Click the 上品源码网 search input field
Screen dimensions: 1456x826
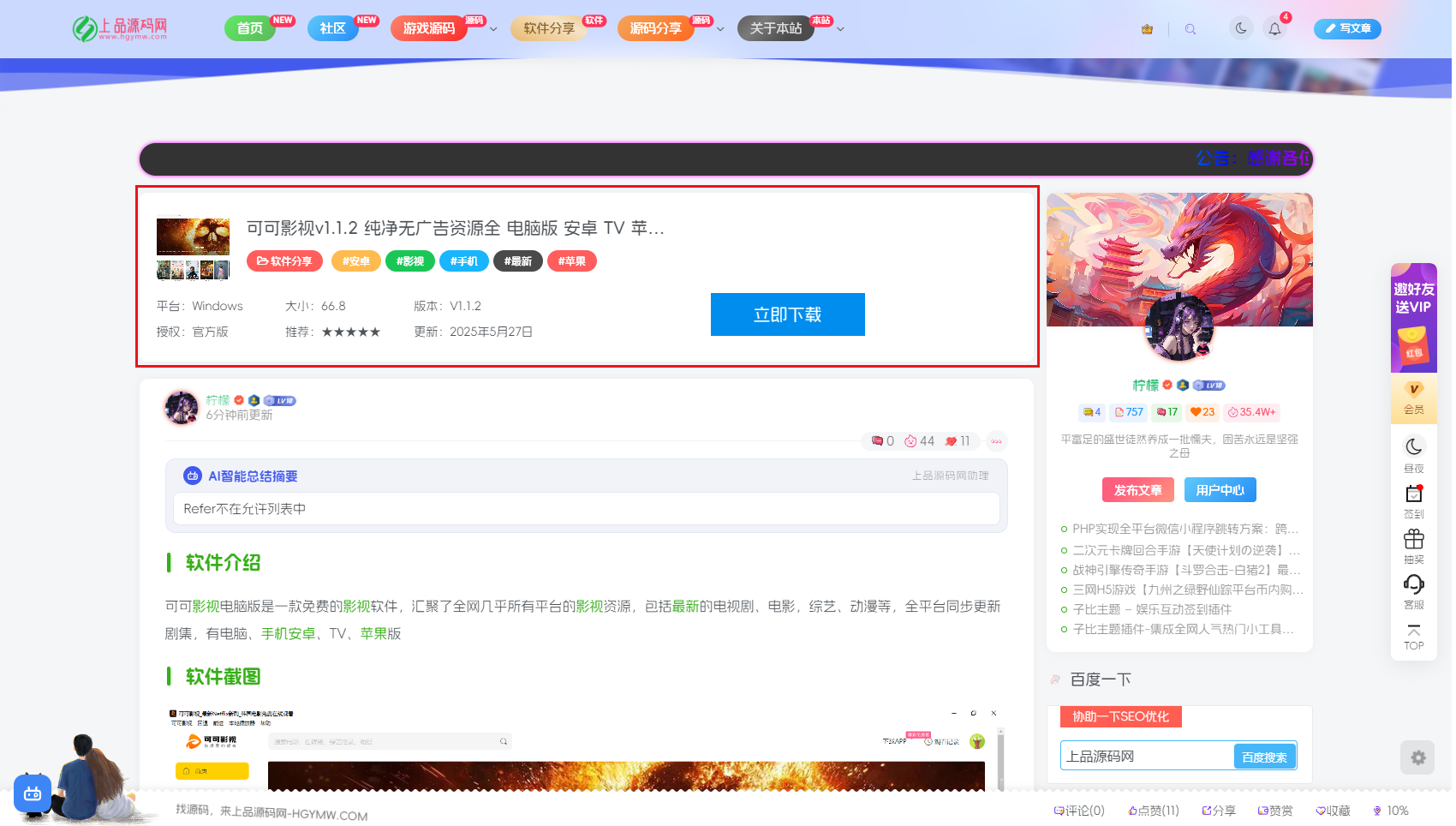tap(1146, 757)
